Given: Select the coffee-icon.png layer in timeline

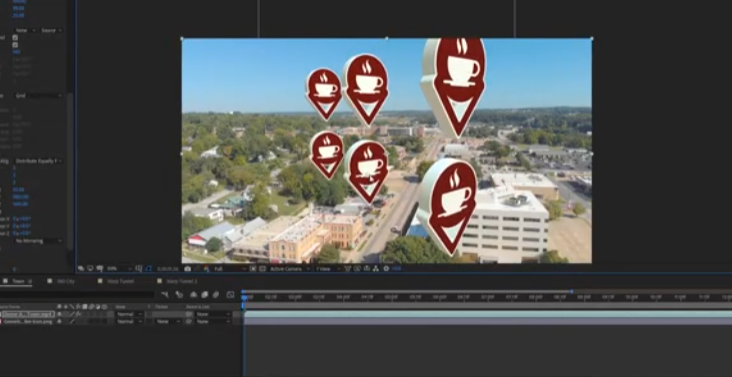Looking at the screenshot, I should pyautogui.click(x=28, y=321).
